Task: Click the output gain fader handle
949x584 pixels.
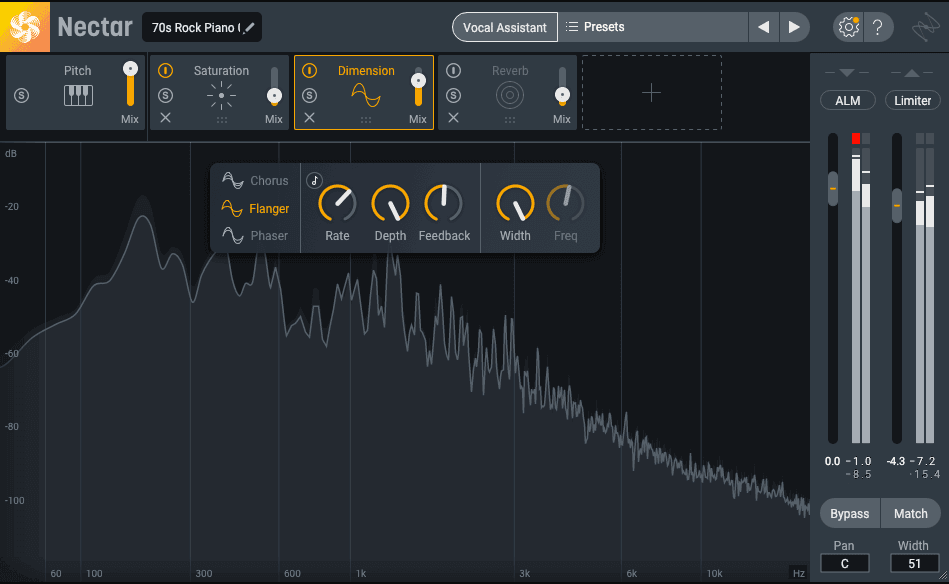Action: click(x=897, y=206)
